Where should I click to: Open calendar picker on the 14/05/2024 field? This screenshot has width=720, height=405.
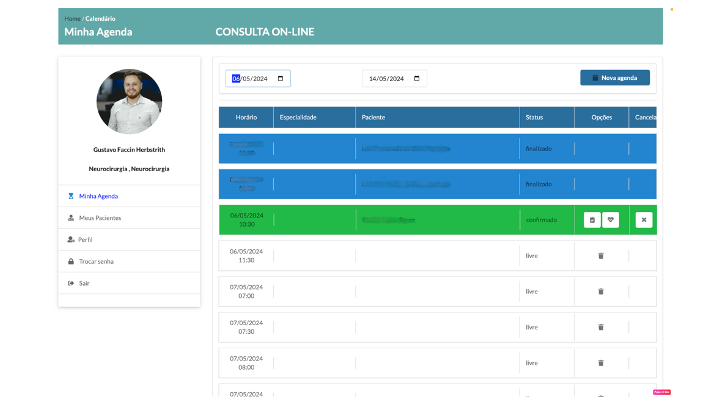tap(416, 78)
